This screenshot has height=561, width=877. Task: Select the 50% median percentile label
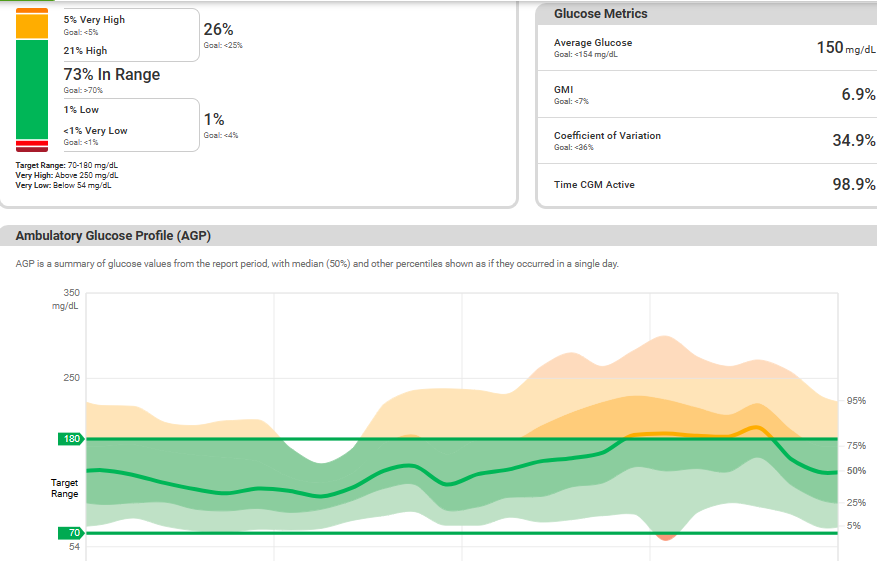point(856,471)
